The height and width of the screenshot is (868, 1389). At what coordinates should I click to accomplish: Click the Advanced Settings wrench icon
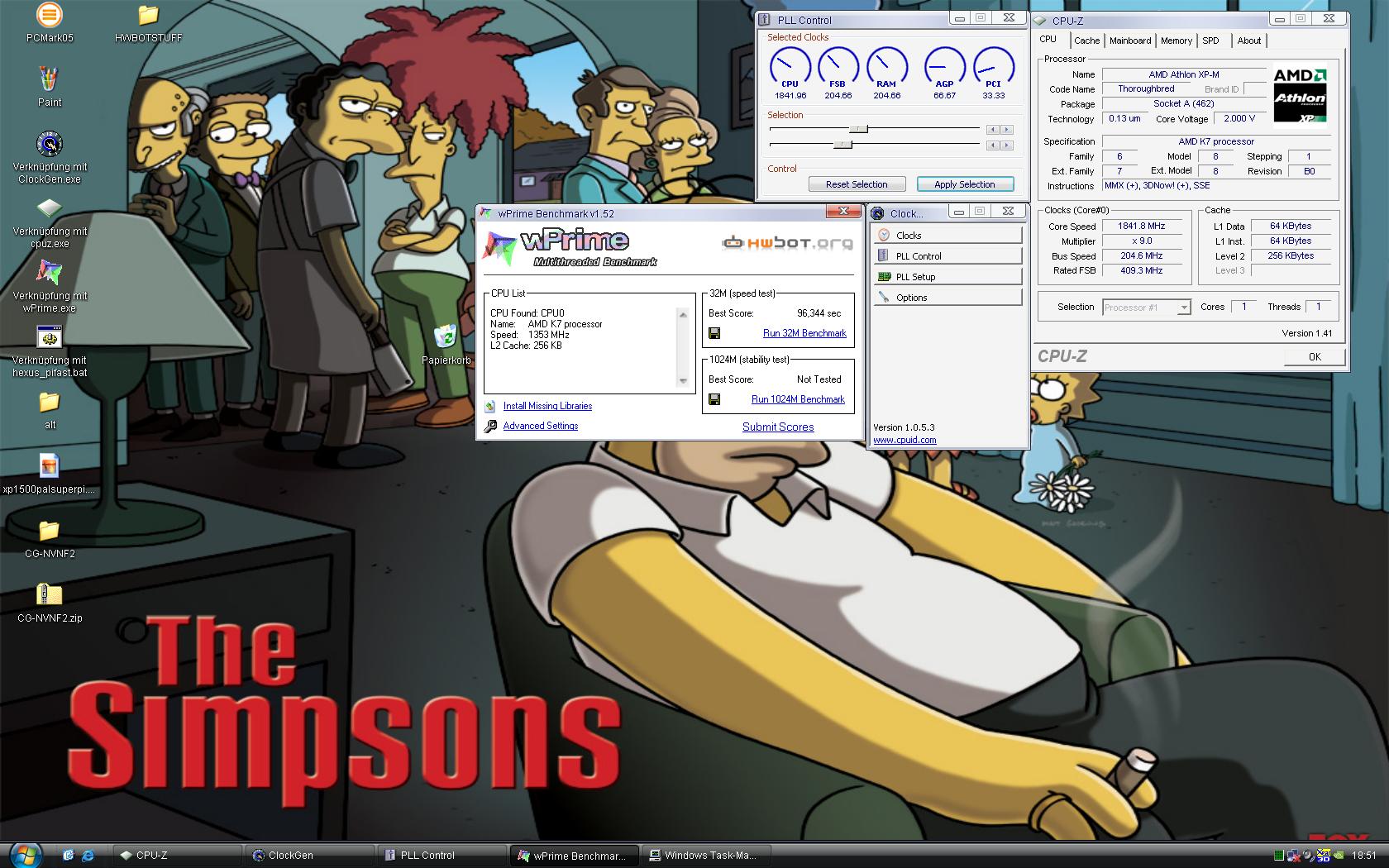(490, 426)
